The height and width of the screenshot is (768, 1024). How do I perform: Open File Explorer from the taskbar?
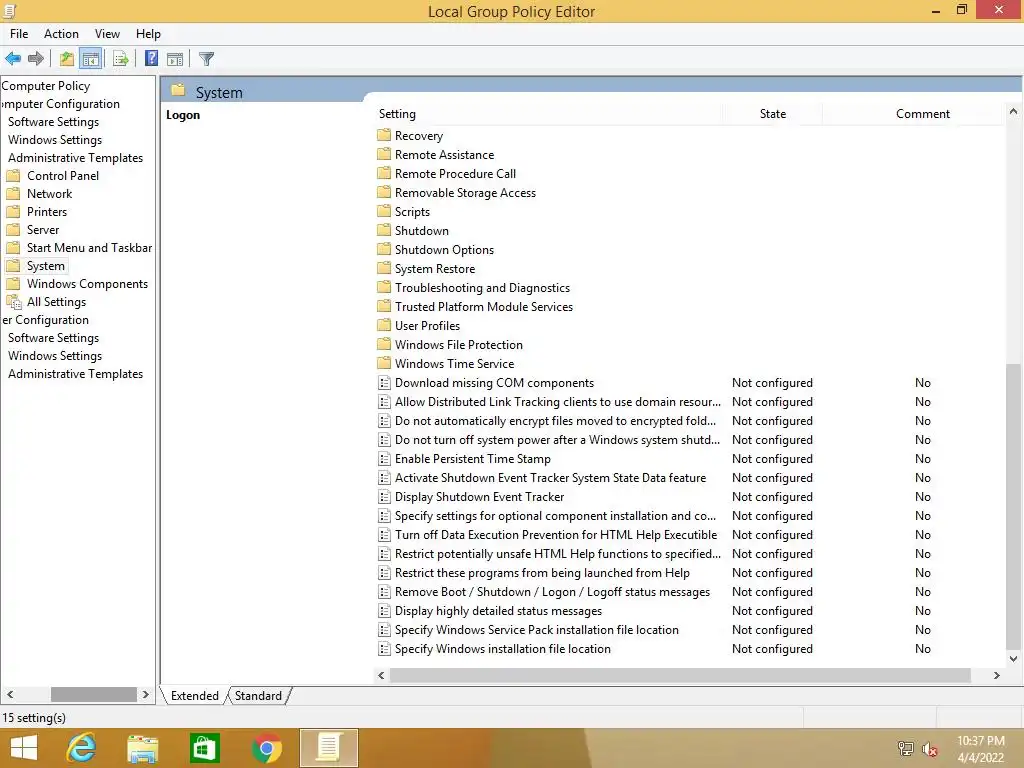click(x=142, y=748)
